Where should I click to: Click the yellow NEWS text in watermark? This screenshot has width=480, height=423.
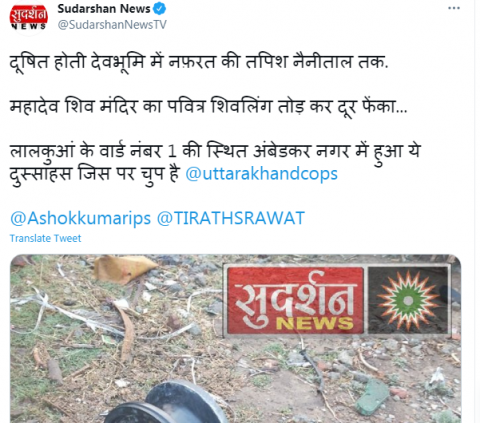coord(315,324)
